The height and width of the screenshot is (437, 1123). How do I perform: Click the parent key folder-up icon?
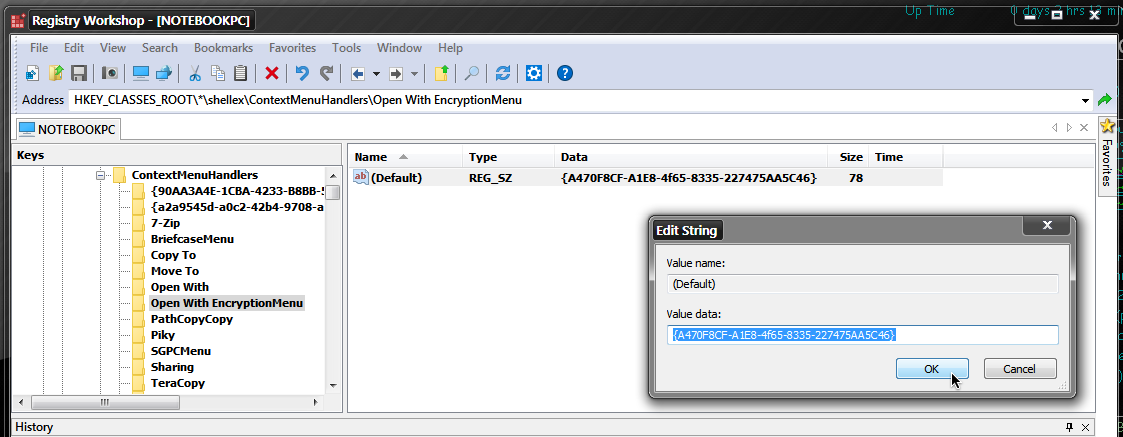tap(441, 73)
